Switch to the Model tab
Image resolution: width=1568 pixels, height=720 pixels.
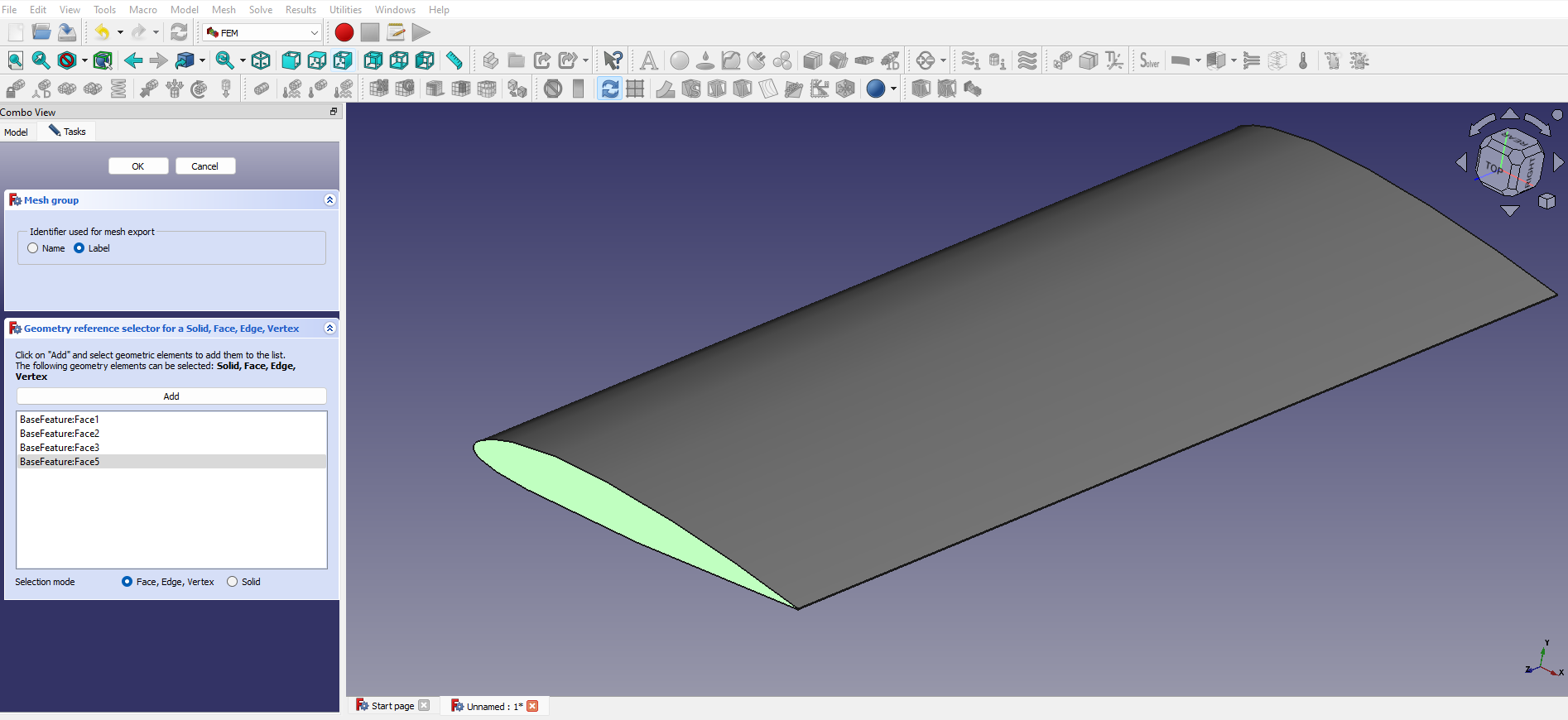point(17,132)
